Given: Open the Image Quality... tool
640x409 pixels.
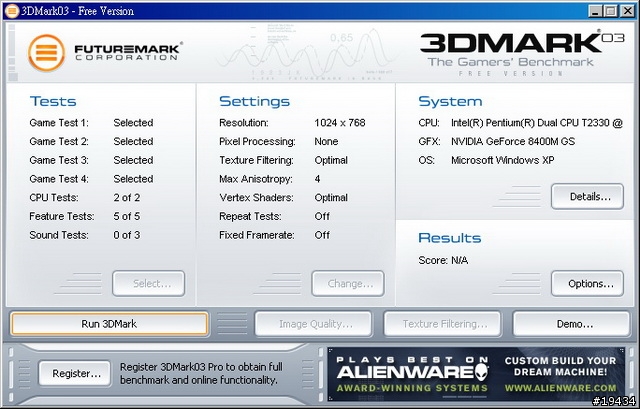Looking at the screenshot, I should [x=313, y=324].
